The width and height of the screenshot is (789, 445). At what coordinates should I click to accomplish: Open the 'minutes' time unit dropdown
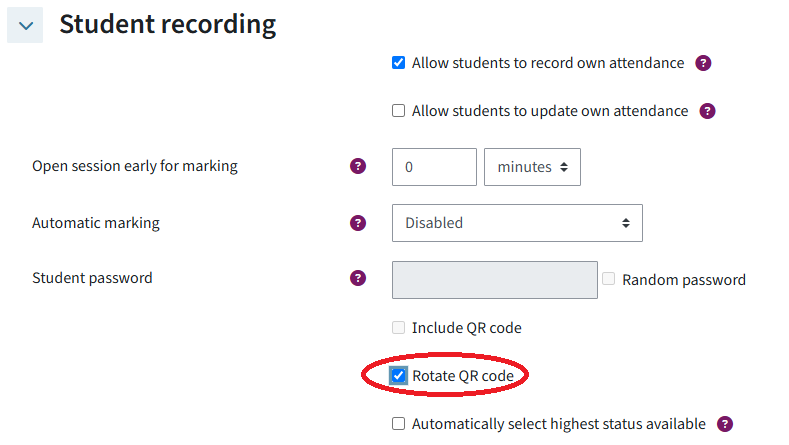(532, 167)
